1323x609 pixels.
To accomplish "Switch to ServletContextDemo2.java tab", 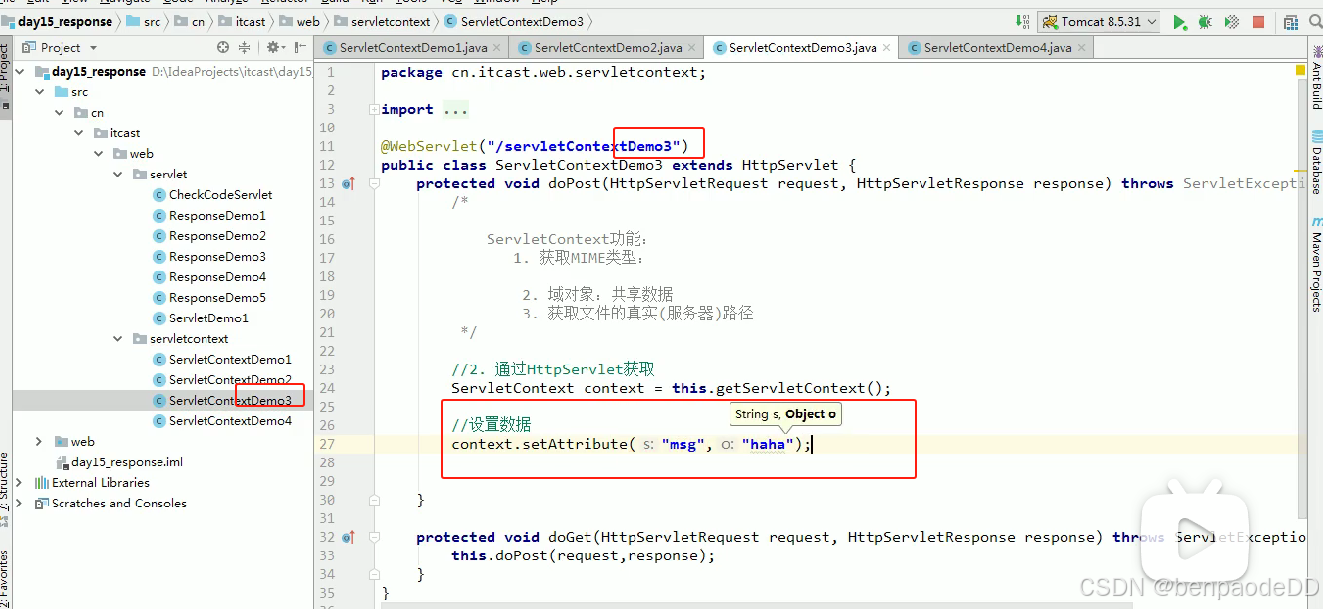I will pos(608,48).
